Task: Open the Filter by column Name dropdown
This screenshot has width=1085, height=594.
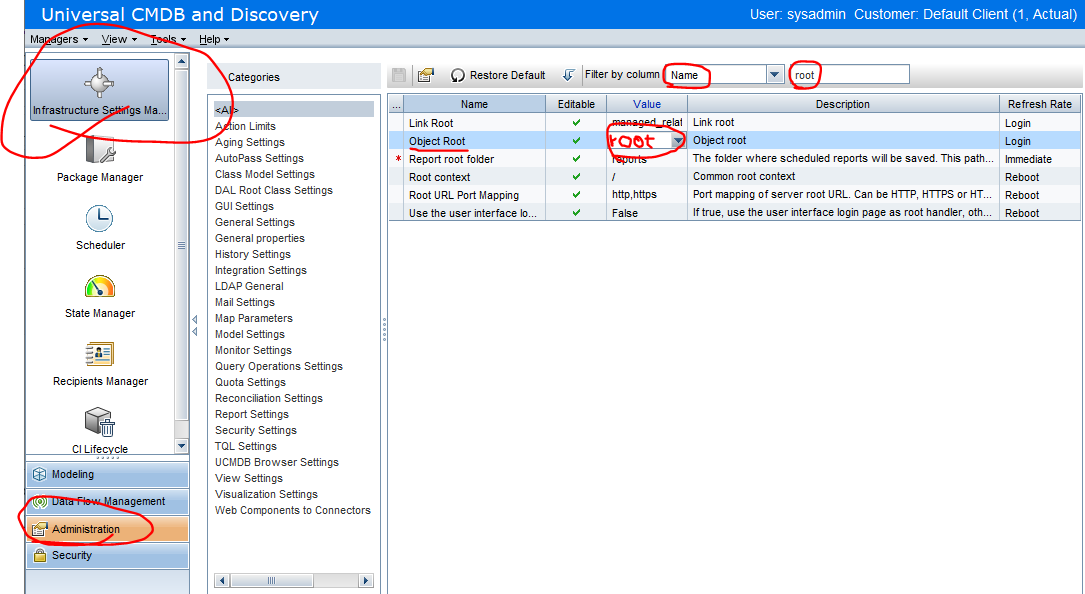Action: click(x=775, y=75)
